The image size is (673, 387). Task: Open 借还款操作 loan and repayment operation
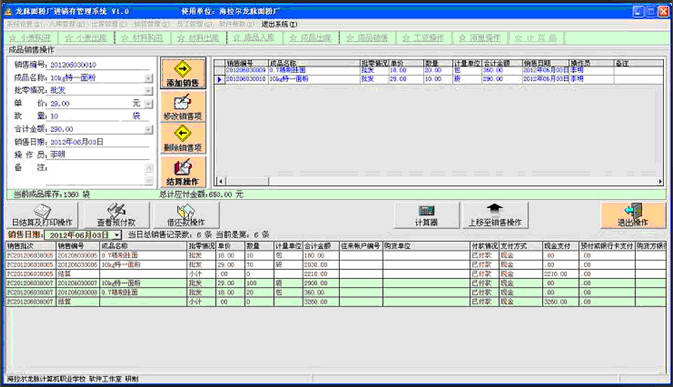pos(186,215)
